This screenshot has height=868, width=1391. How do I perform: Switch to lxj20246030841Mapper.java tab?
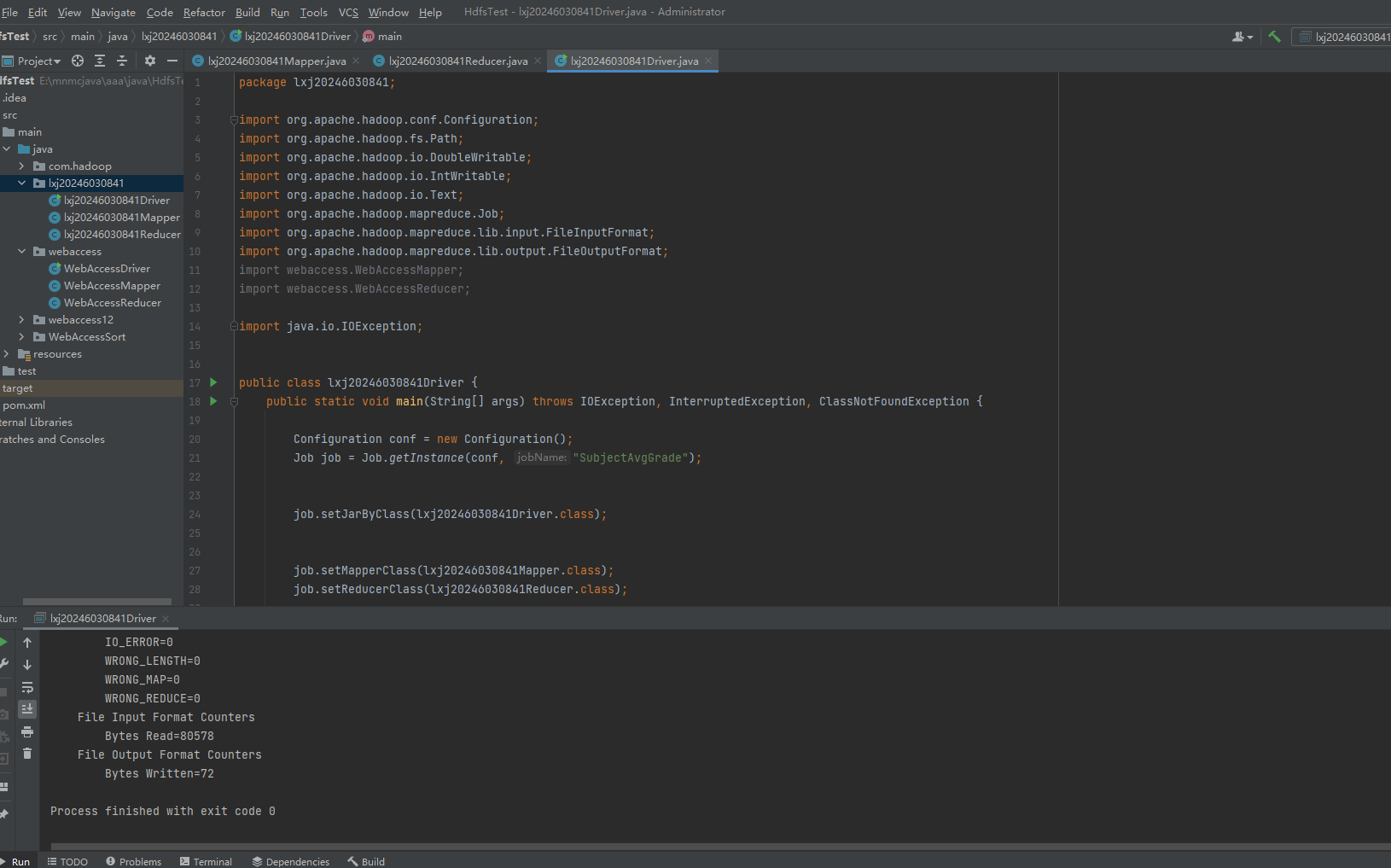click(x=276, y=61)
